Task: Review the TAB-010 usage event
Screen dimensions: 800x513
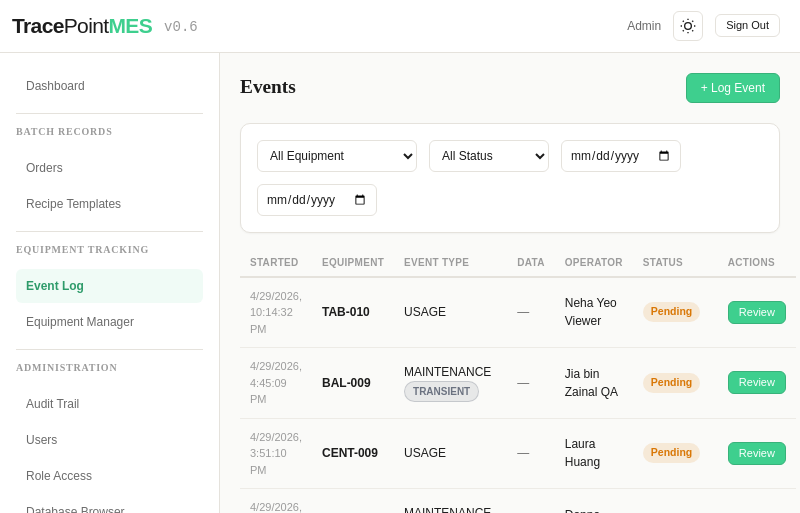Action: (757, 312)
